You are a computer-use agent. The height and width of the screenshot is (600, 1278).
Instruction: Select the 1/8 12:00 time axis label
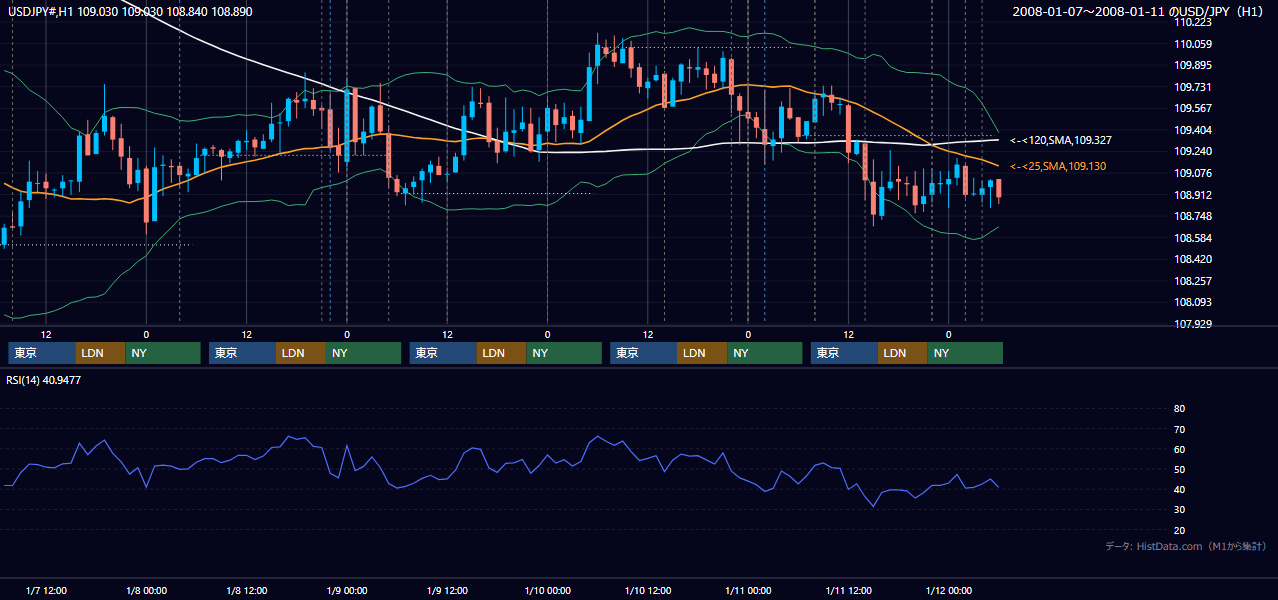tap(246, 591)
